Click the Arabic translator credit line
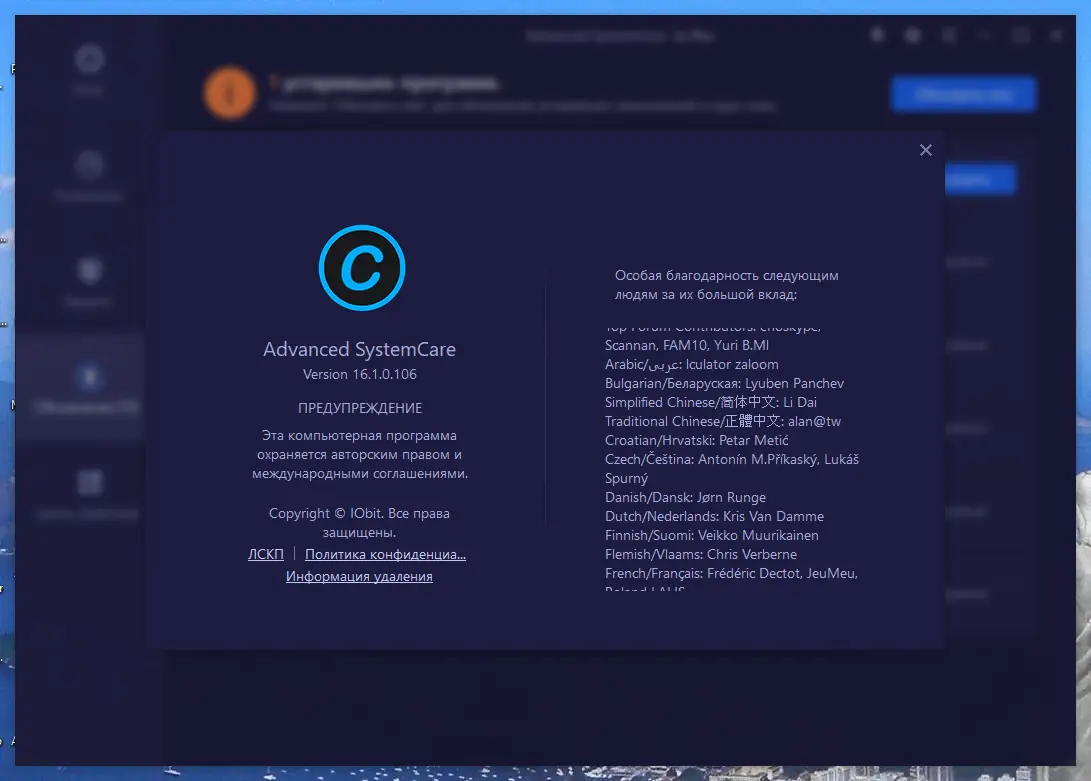The image size is (1091, 781). (x=692, y=364)
